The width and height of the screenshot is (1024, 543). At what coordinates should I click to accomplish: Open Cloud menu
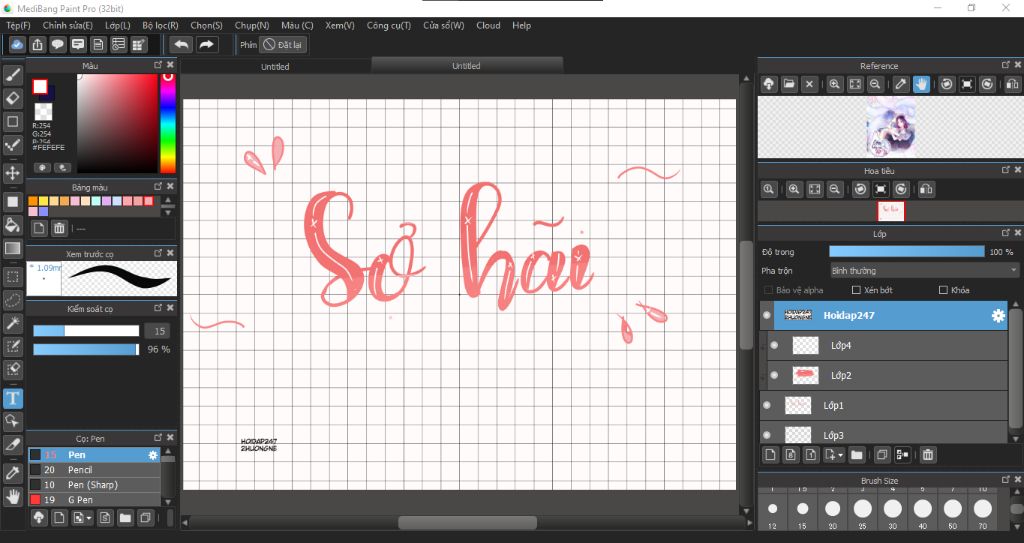(x=488, y=25)
